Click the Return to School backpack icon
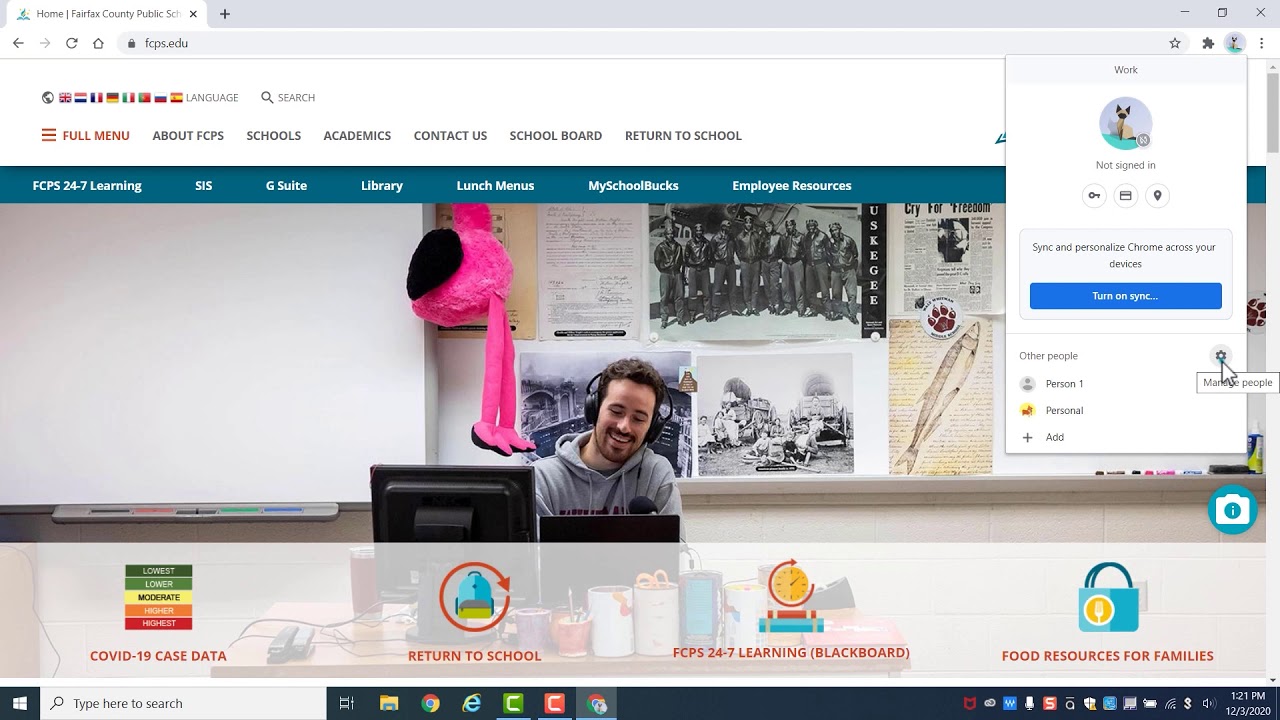 point(475,597)
